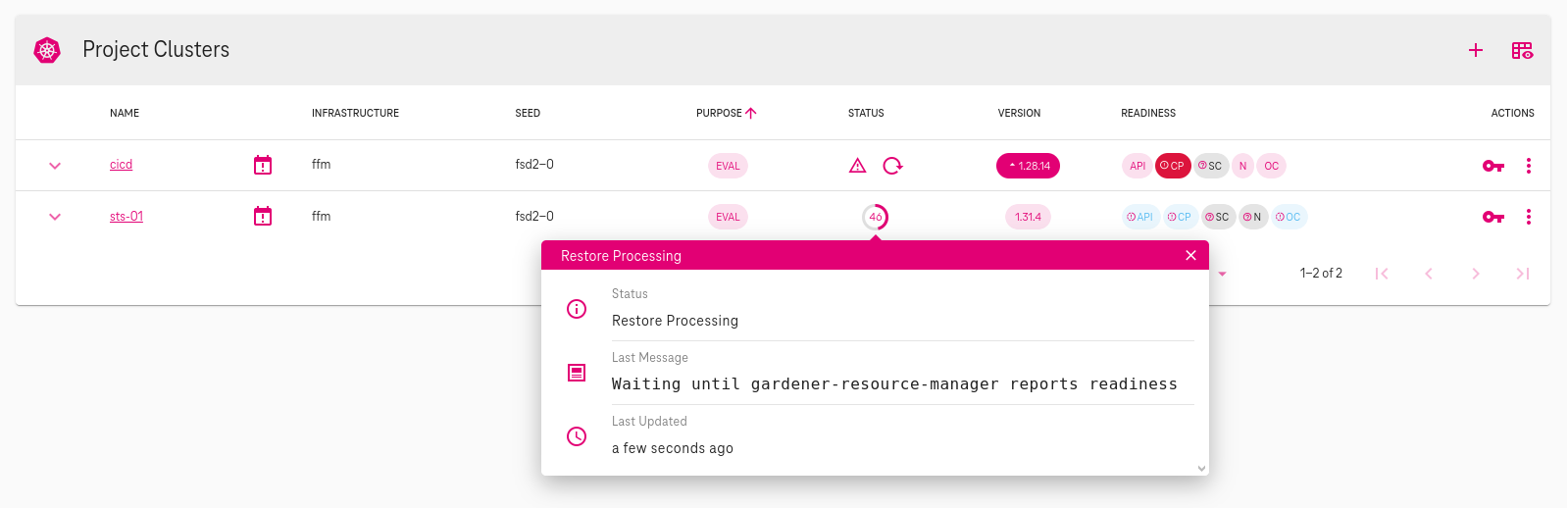Open the table column settings icon
The height and width of the screenshot is (508, 1568).
tap(1521, 50)
